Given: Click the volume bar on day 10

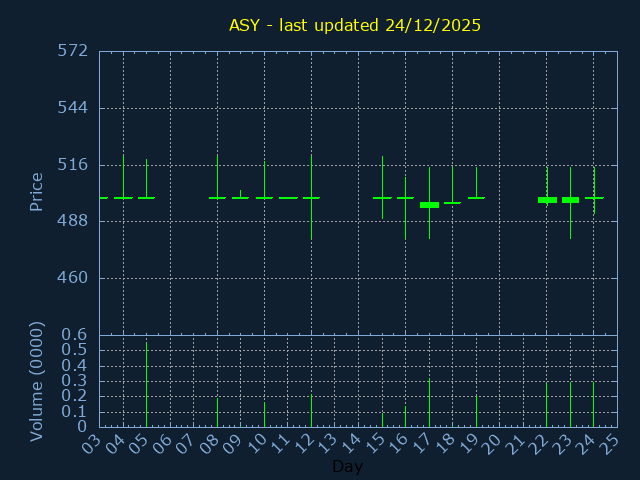Looking at the screenshot, I should [264, 414].
